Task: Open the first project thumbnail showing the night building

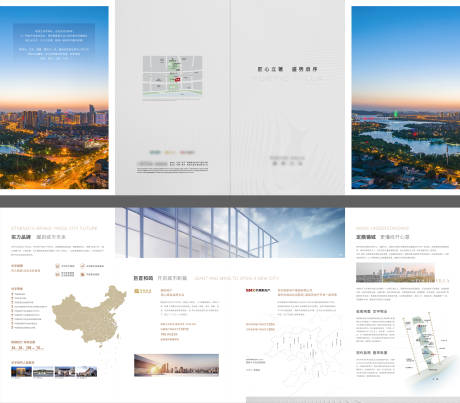Action: [21, 371]
